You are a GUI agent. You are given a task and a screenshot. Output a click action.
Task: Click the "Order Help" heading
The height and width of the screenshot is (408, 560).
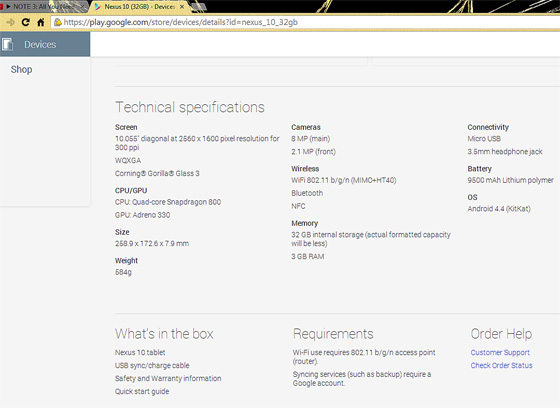pyautogui.click(x=501, y=334)
